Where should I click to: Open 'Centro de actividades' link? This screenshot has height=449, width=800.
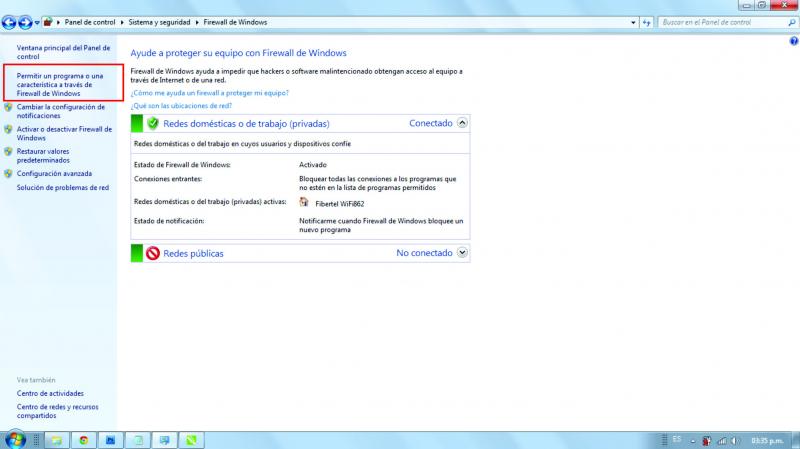tap(50, 393)
